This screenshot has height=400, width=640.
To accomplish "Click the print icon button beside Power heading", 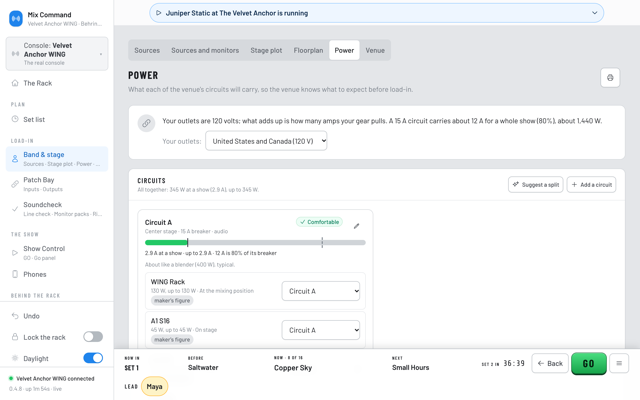I will (610, 78).
